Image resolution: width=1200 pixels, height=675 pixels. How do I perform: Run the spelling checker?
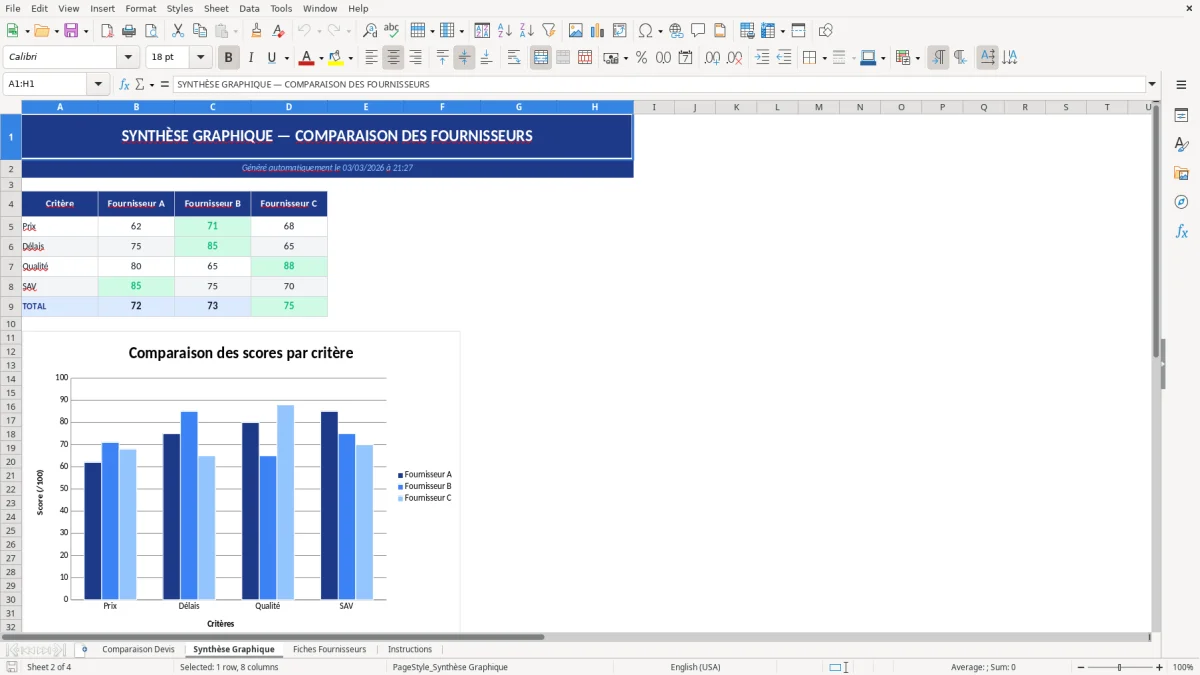click(x=391, y=29)
